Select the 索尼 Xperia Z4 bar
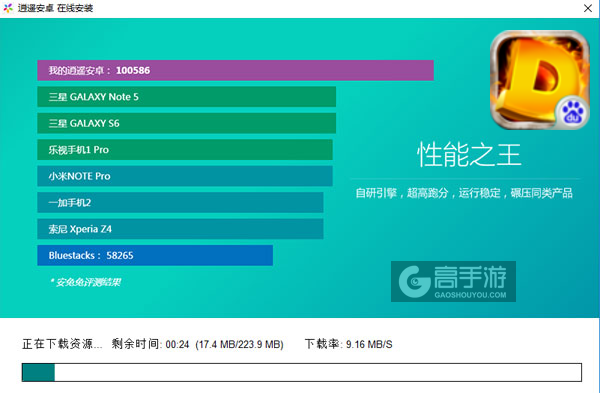The image size is (600, 393). (180, 228)
